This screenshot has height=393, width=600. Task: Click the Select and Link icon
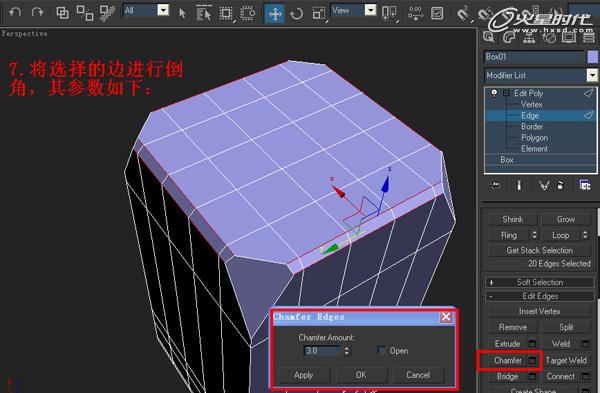tap(62, 13)
